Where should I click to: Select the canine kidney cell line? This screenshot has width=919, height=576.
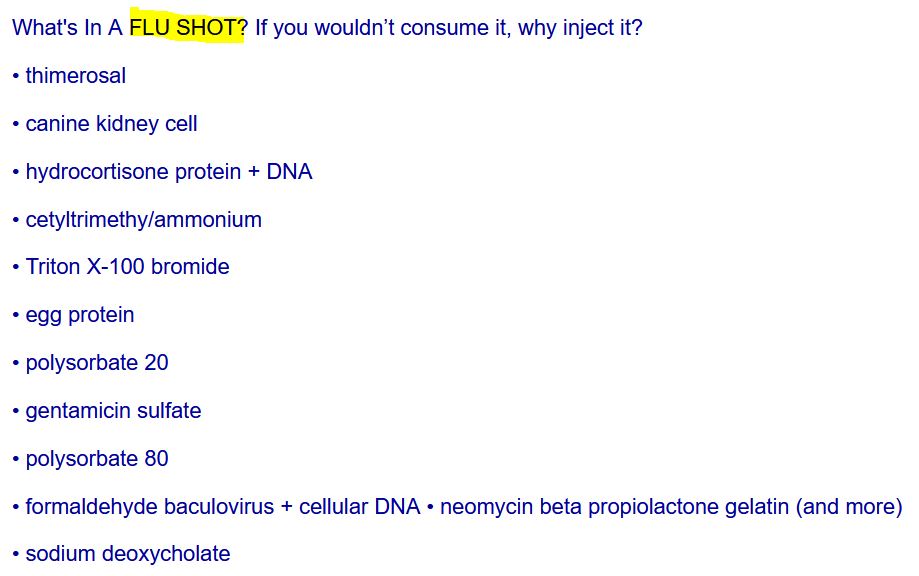[x=111, y=124]
